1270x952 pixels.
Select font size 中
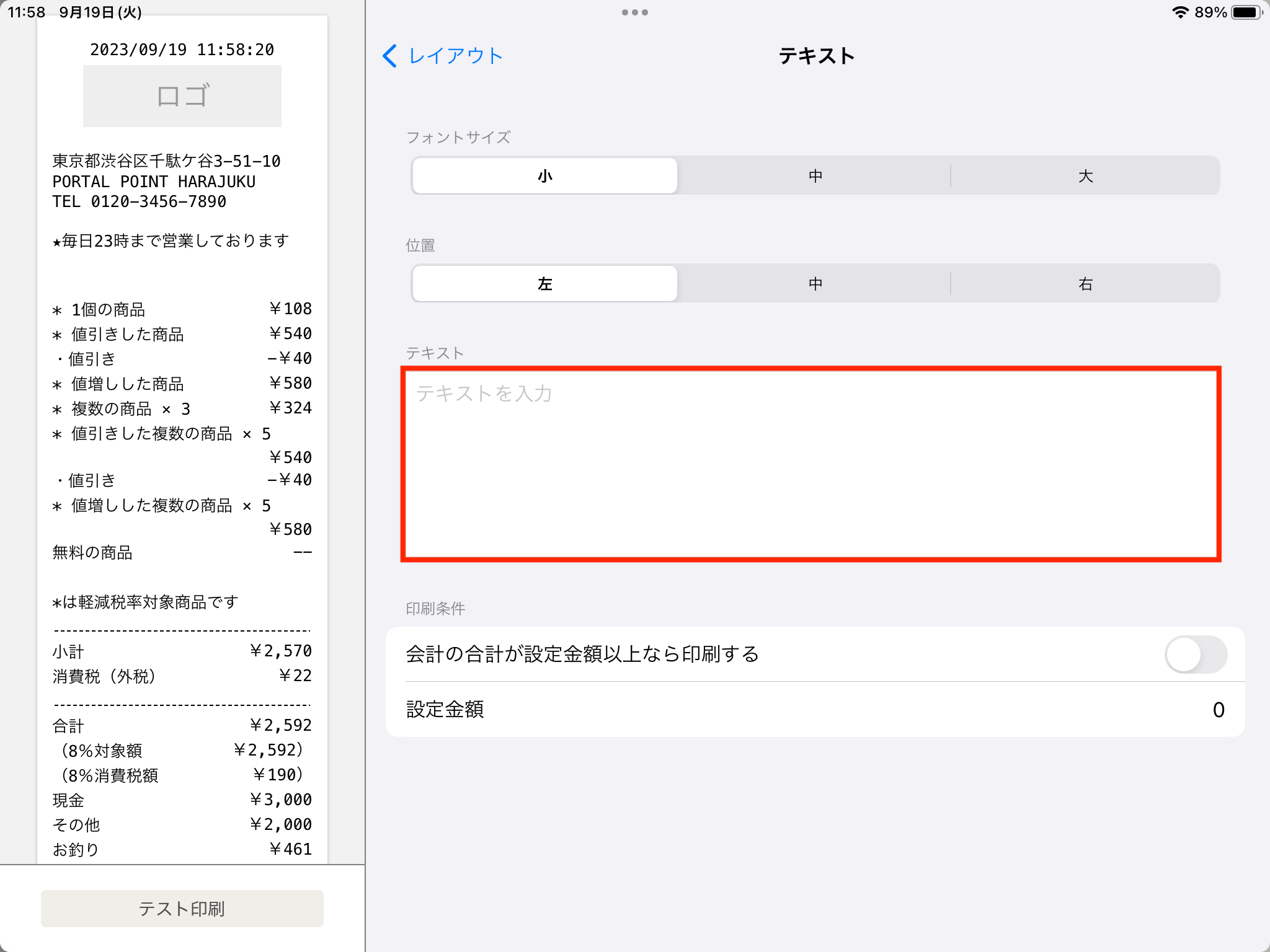pos(815,176)
